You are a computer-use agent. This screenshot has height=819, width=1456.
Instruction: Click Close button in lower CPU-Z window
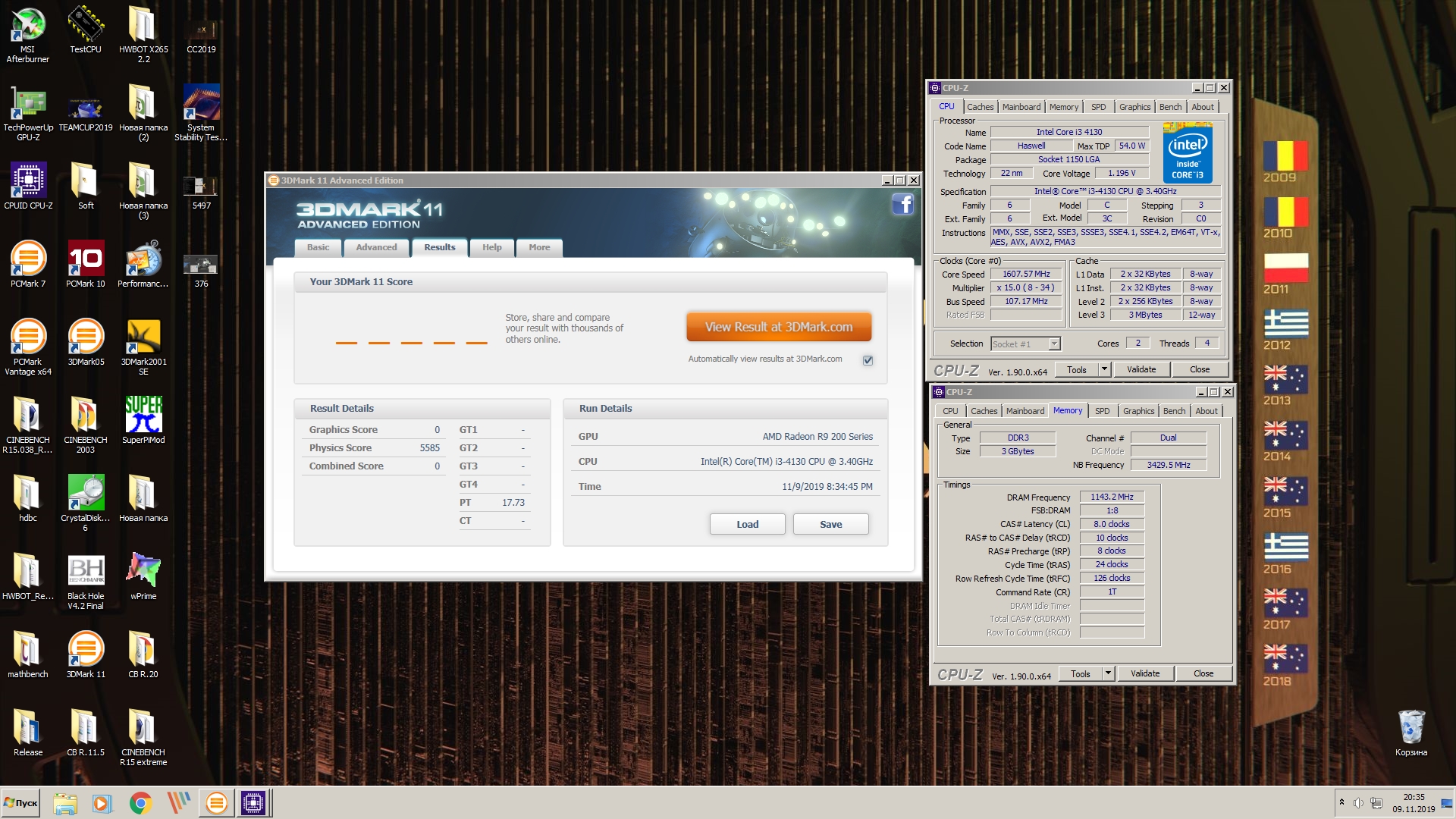click(x=1203, y=673)
